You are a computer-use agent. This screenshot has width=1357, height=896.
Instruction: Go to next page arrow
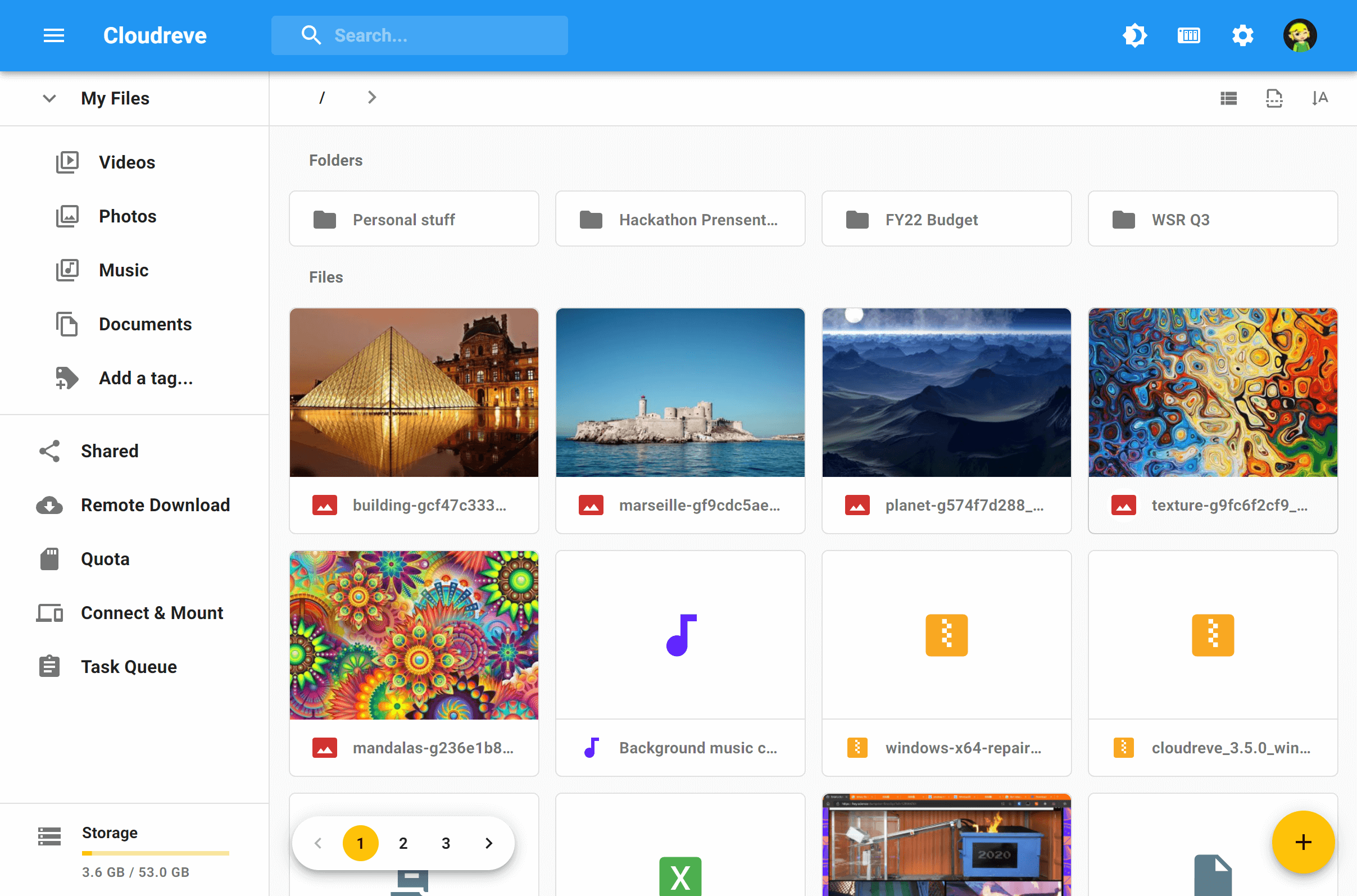coord(489,843)
